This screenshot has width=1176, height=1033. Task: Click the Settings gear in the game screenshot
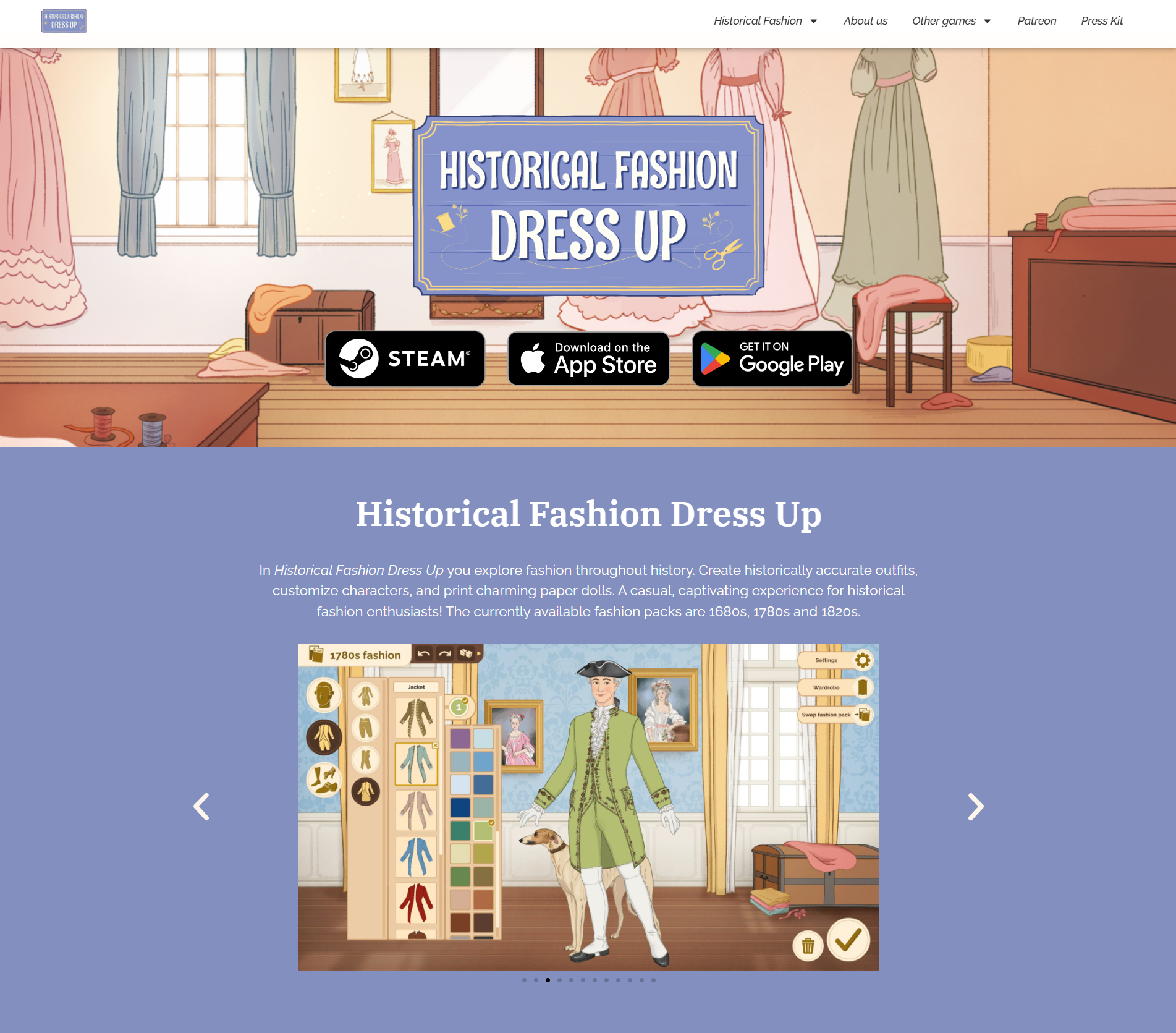coord(863,660)
